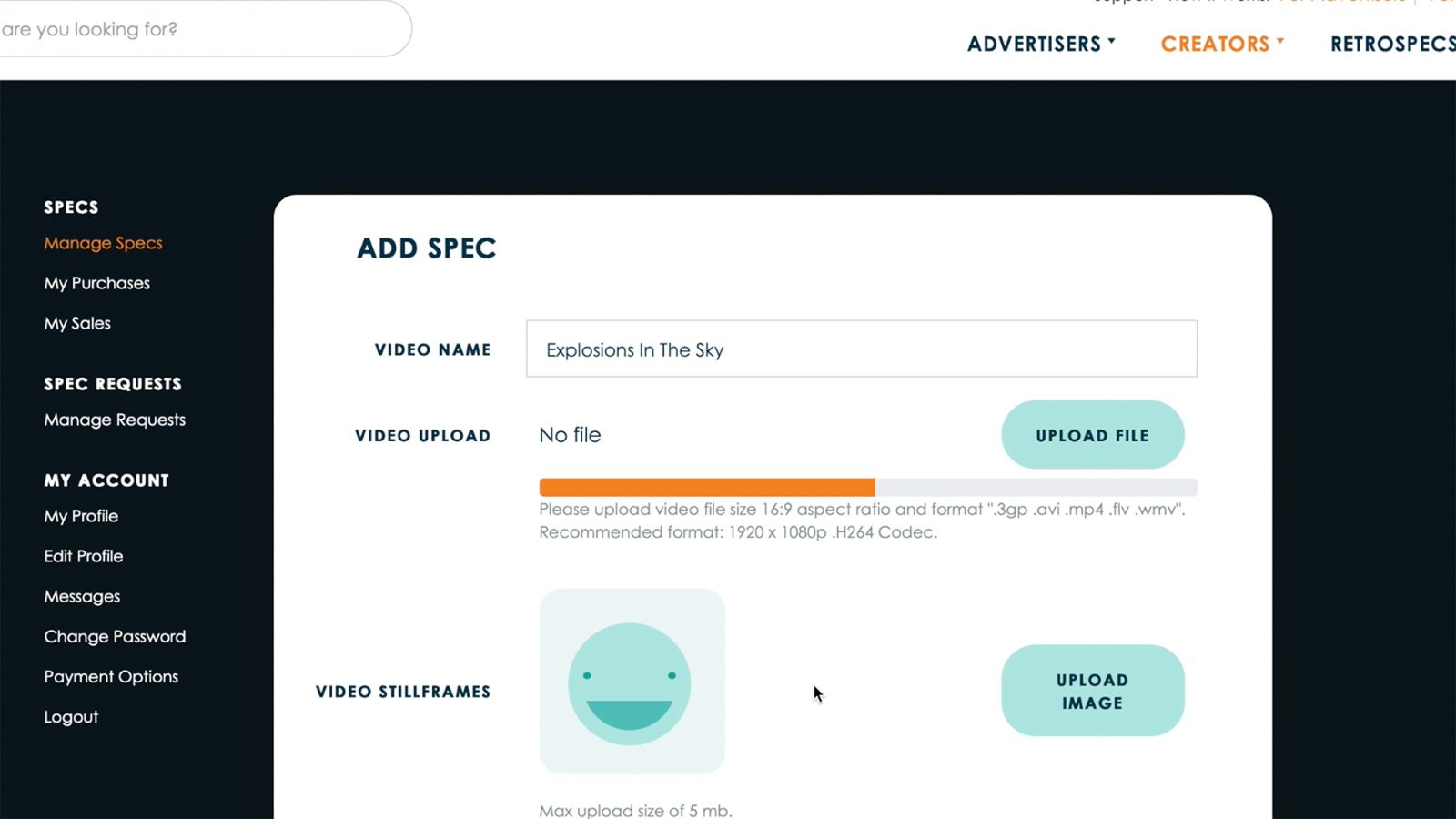
Task: Click the Upload Image button
Action: tap(1092, 691)
